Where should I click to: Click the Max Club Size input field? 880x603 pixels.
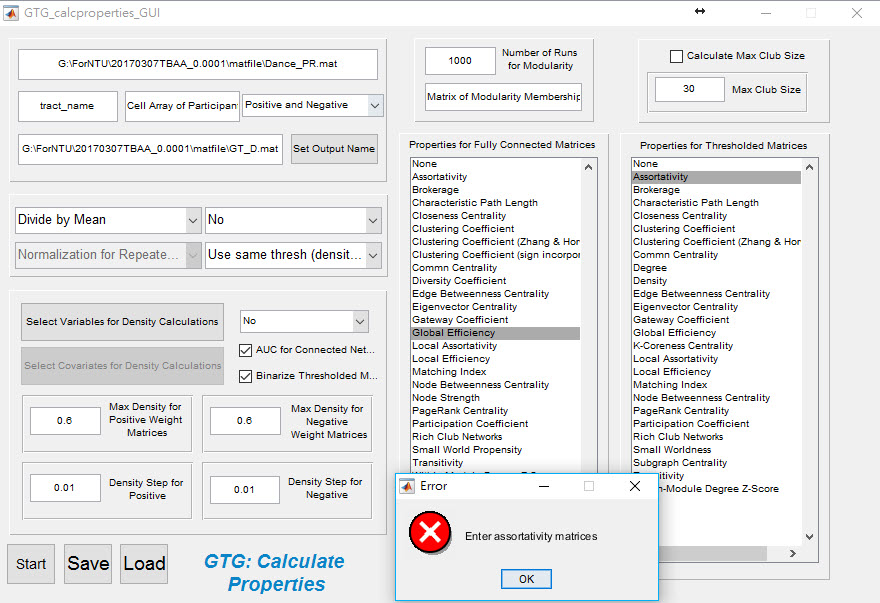coord(690,89)
